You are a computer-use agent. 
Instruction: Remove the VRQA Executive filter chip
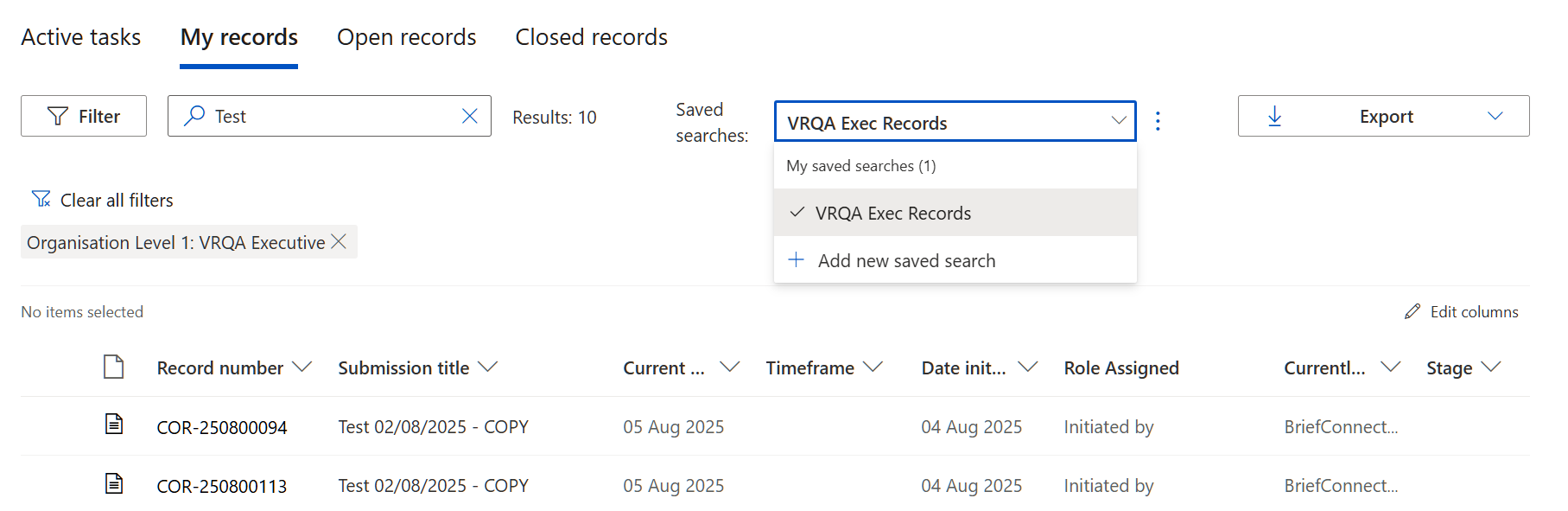pos(340,242)
